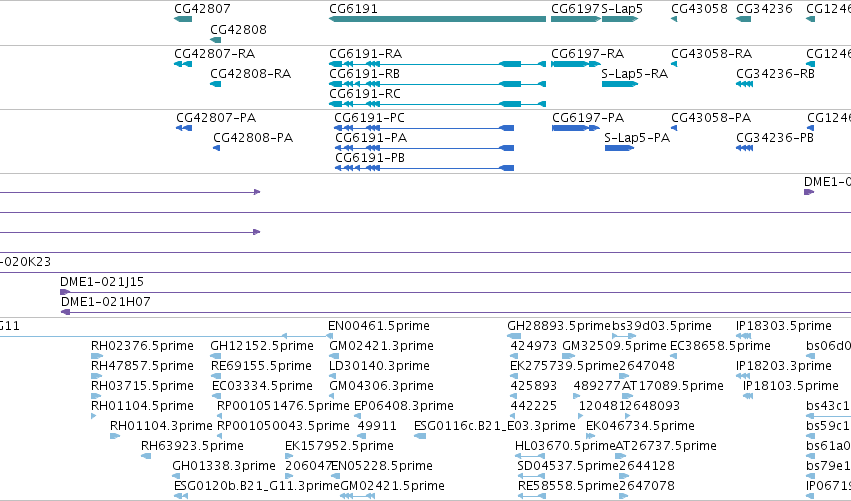
Task: Click the RH03715.5prime EST label
Action: tap(142, 386)
